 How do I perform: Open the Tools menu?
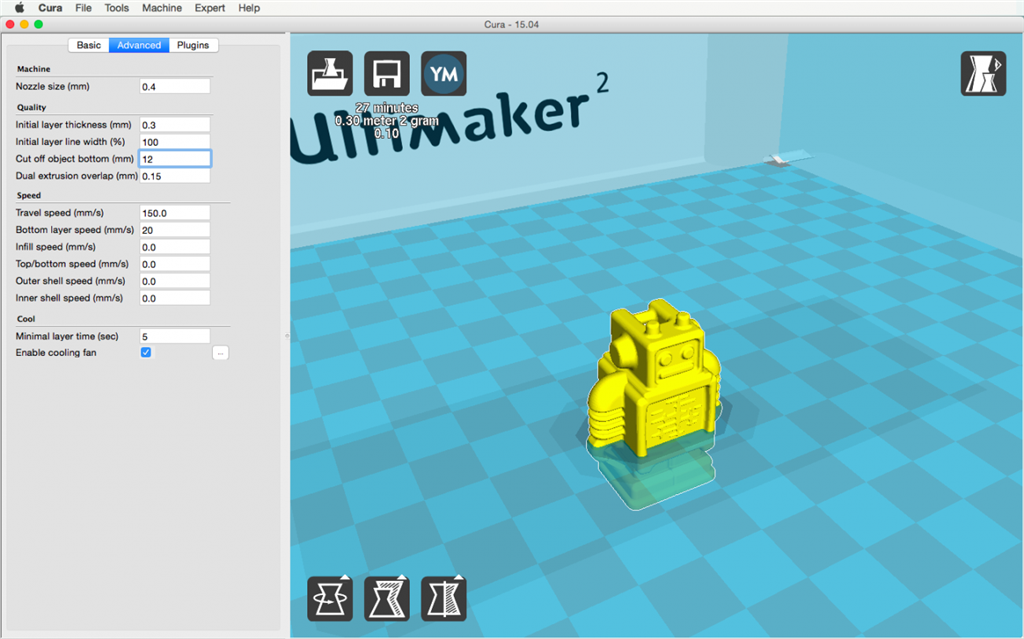pyautogui.click(x=117, y=8)
